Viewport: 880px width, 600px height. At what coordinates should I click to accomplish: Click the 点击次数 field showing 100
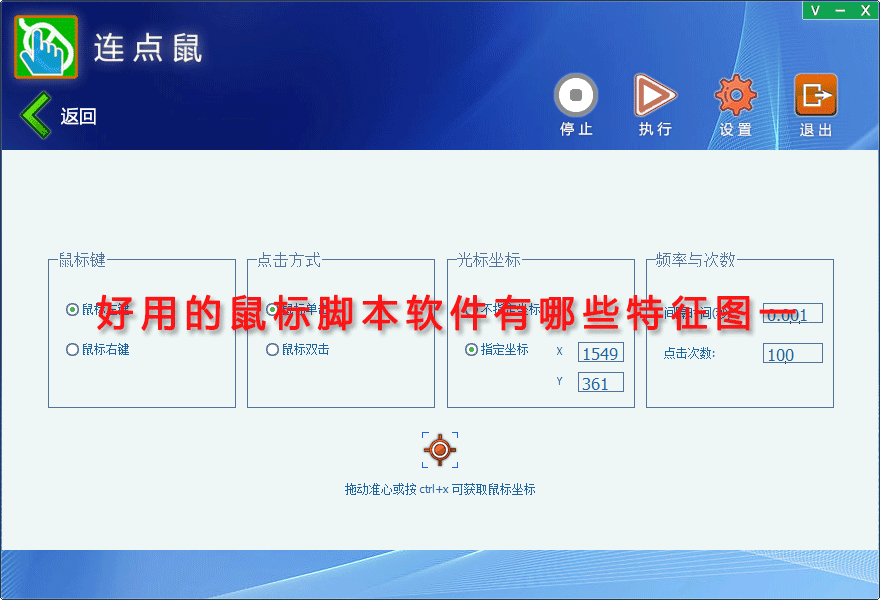pos(792,354)
